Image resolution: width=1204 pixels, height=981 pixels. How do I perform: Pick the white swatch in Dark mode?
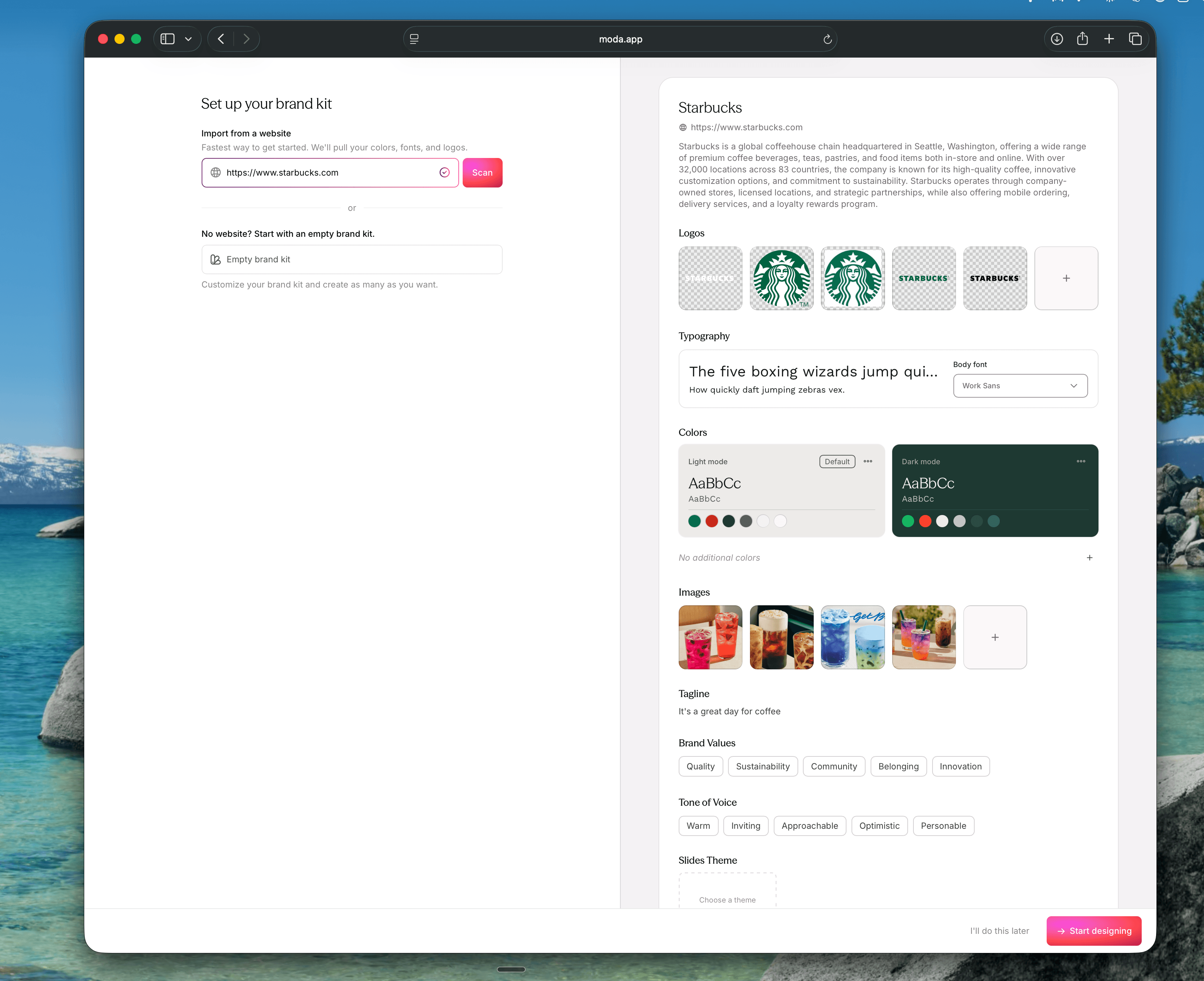pyautogui.click(x=942, y=521)
